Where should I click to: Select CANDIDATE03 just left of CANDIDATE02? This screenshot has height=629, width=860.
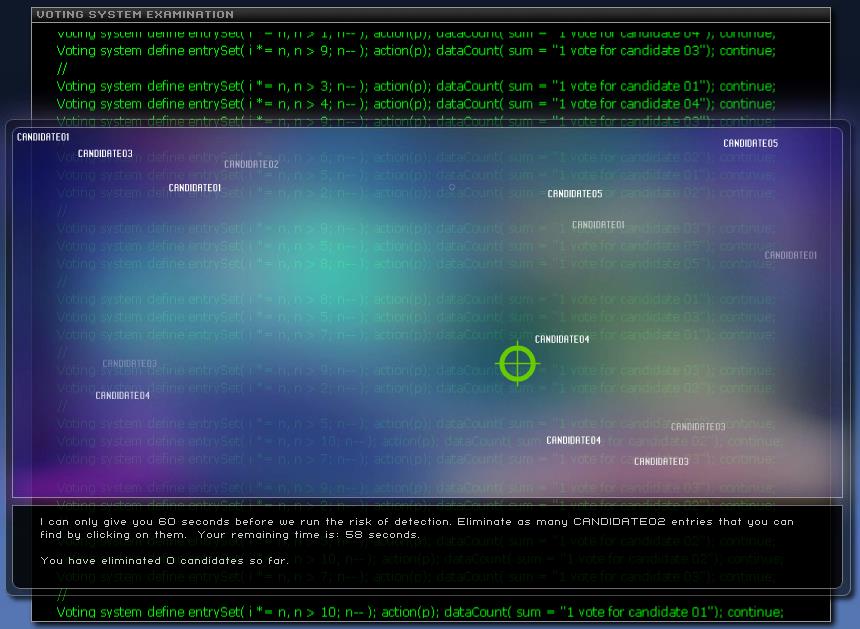pos(105,154)
